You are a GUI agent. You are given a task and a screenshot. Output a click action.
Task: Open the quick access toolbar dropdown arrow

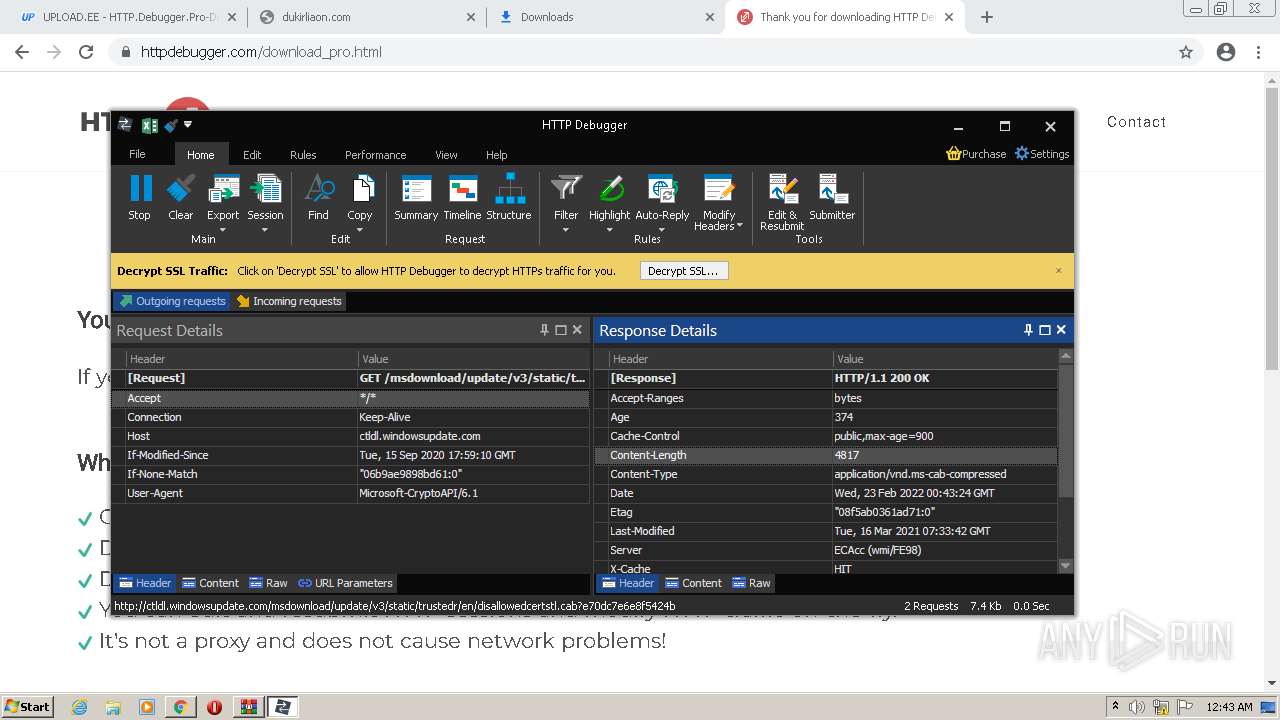pos(188,125)
